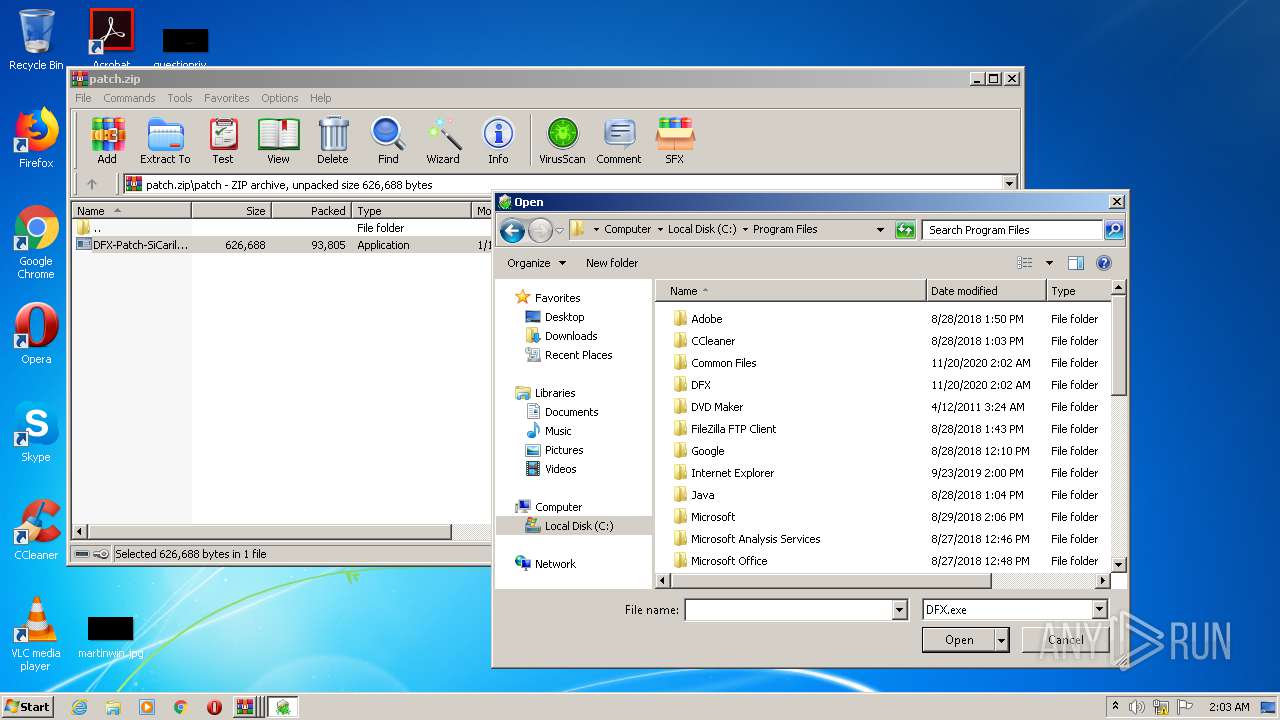Click the Change your view icon
Screen dimensions: 1280x720
point(1025,263)
